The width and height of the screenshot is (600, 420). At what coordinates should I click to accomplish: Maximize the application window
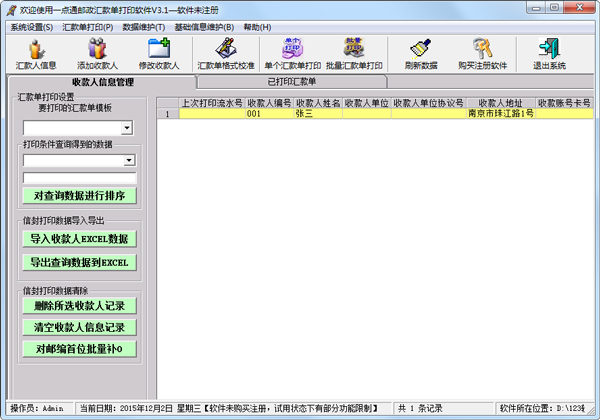tap(554, 8)
